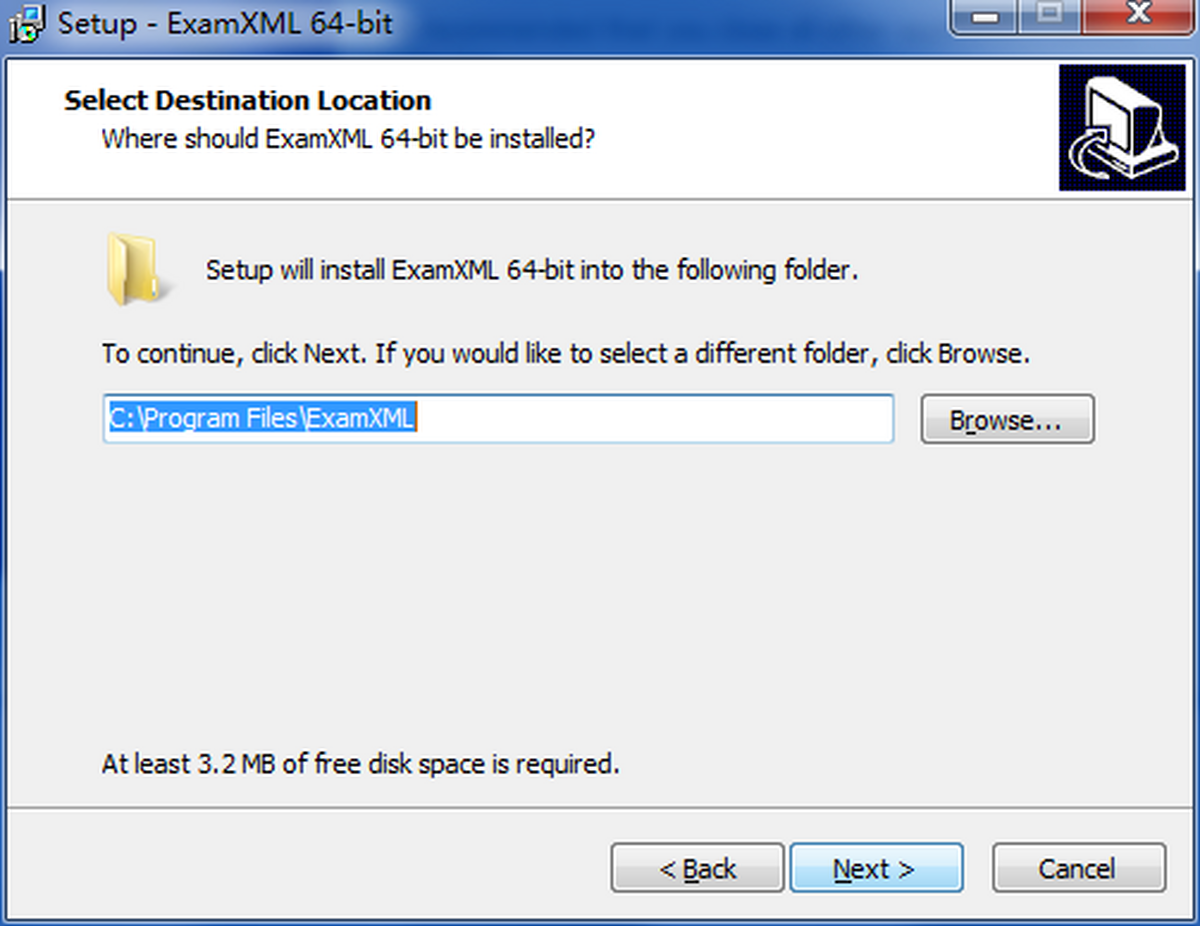Click the free disk space requirement text
Screen dimensions: 1200x926
[360, 765]
